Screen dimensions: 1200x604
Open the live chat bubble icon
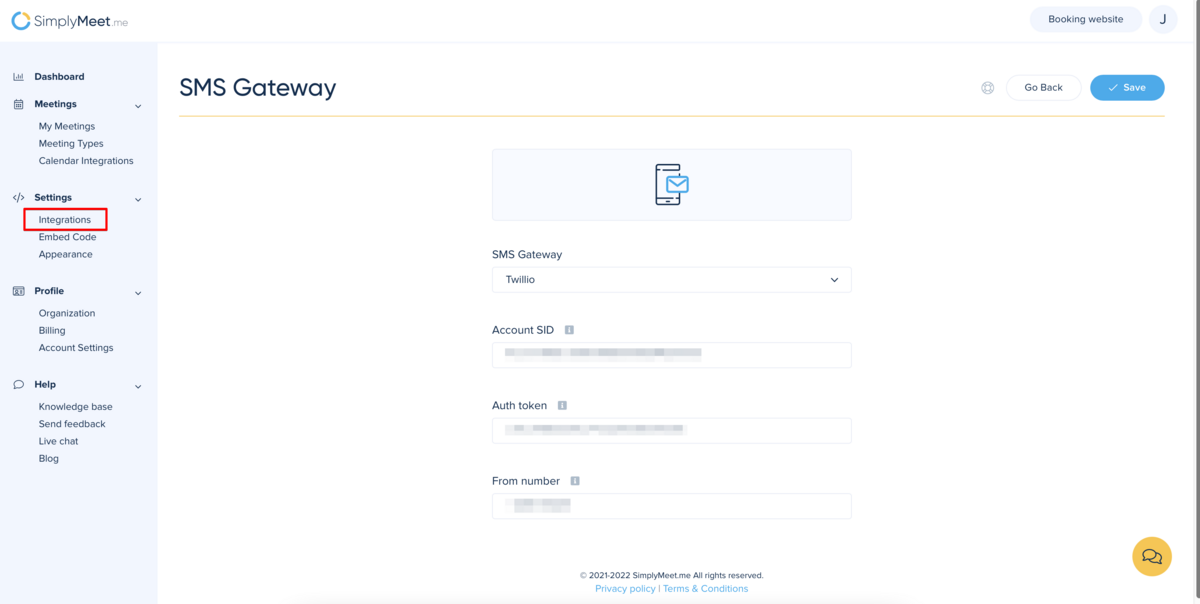[x=1151, y=557]
